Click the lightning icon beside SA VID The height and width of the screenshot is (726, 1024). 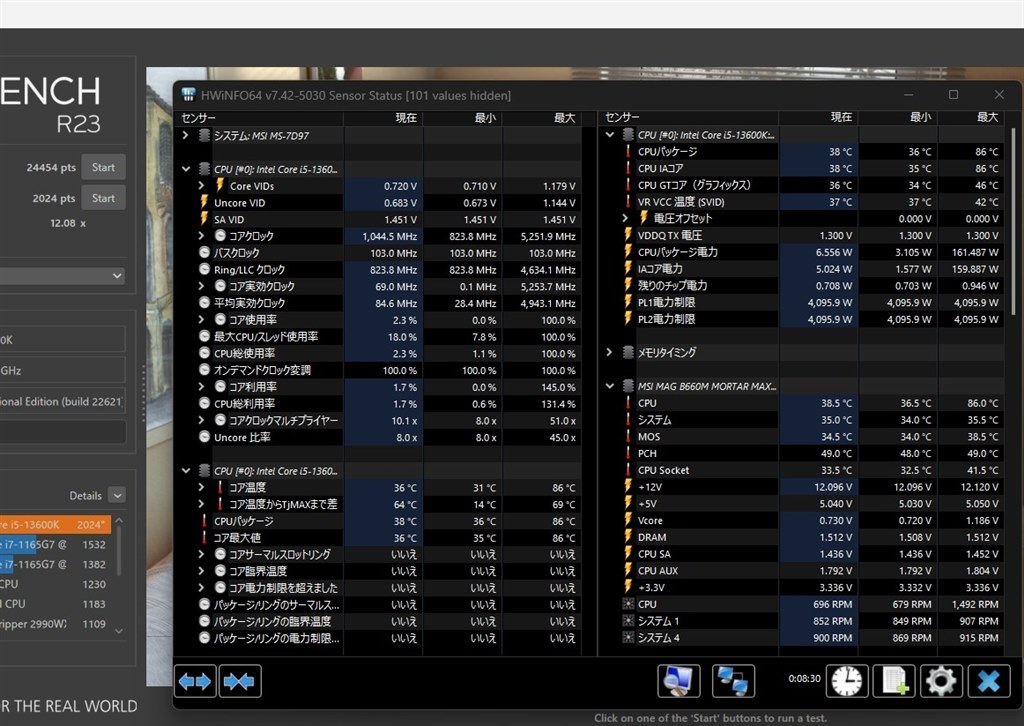pyautogui.click(x=204, y=219)
